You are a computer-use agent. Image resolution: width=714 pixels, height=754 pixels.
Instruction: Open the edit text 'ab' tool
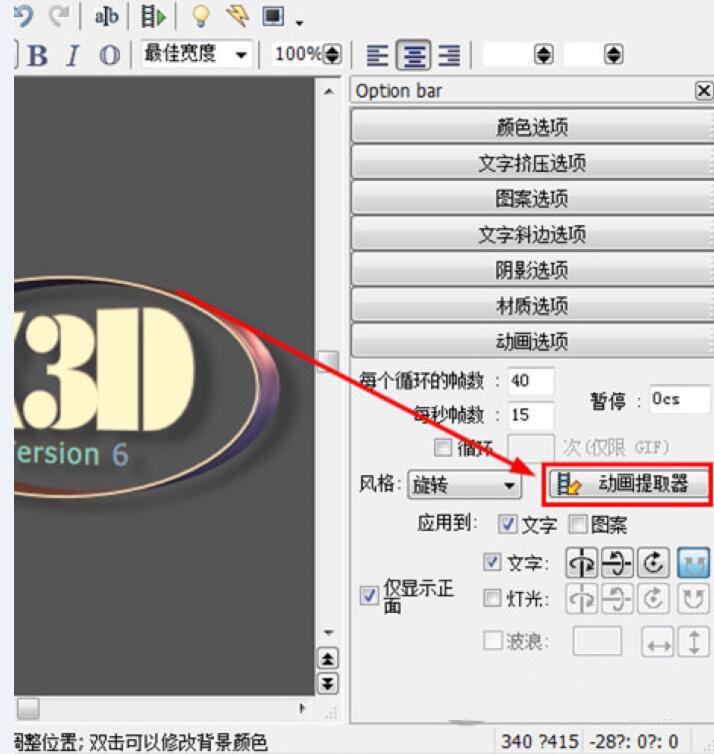coord(106,16)
